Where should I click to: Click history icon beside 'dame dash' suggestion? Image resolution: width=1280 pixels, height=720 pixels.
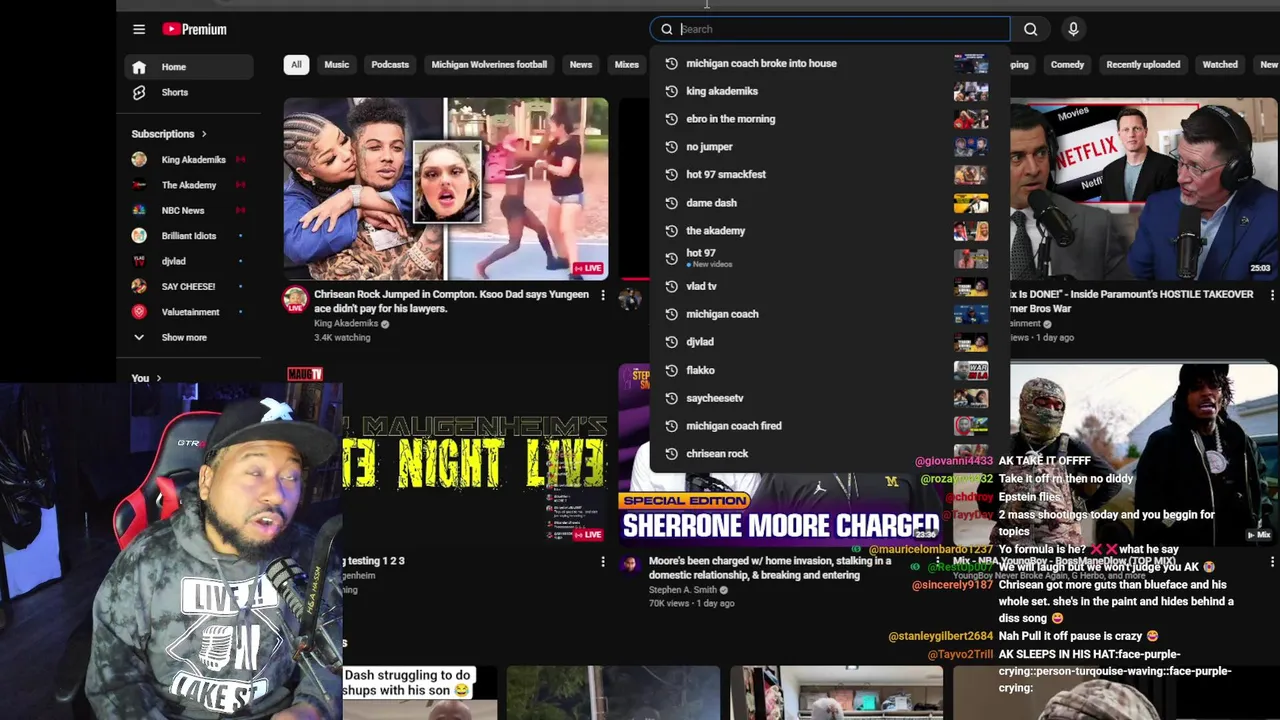point(671,203)
